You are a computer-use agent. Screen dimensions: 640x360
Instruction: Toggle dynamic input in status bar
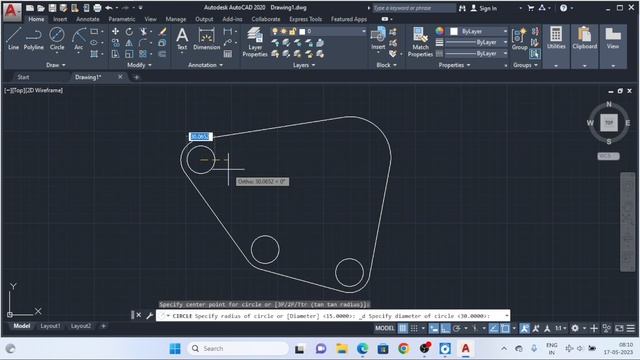[434, 328]
